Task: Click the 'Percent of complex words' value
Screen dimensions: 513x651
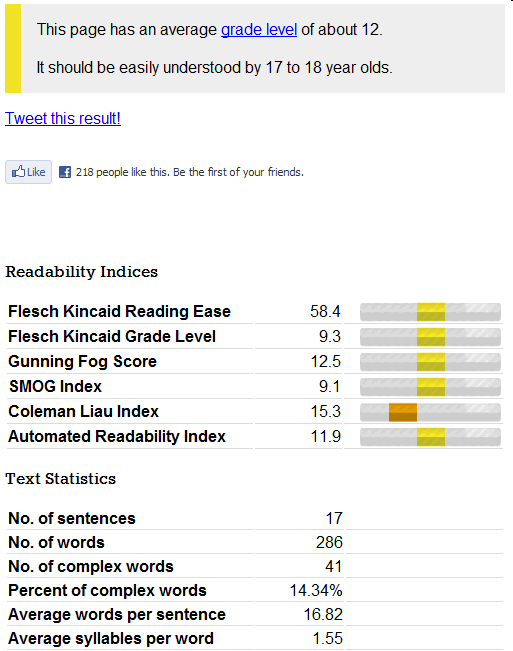Action: 316,590
